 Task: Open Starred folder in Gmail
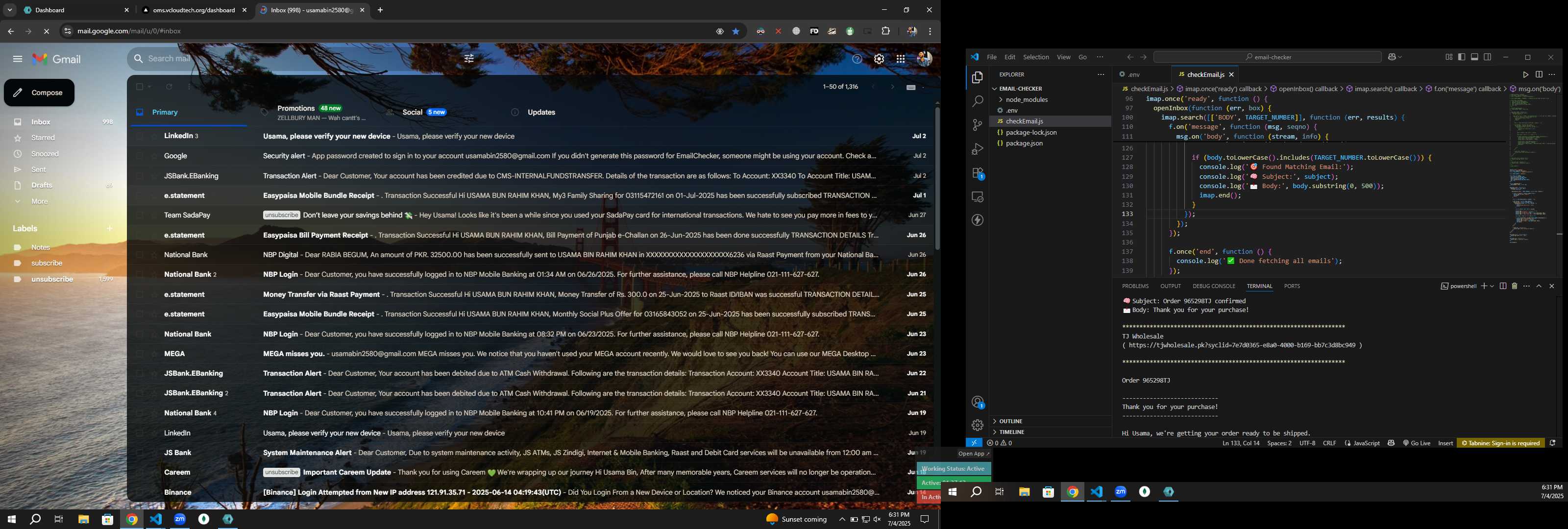tap(43, 138)
